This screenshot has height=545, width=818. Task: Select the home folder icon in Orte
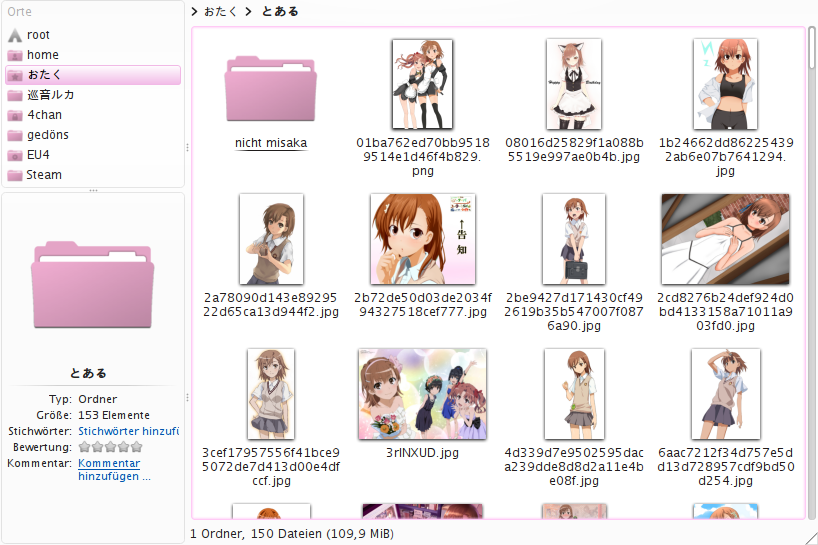[15, 55]
